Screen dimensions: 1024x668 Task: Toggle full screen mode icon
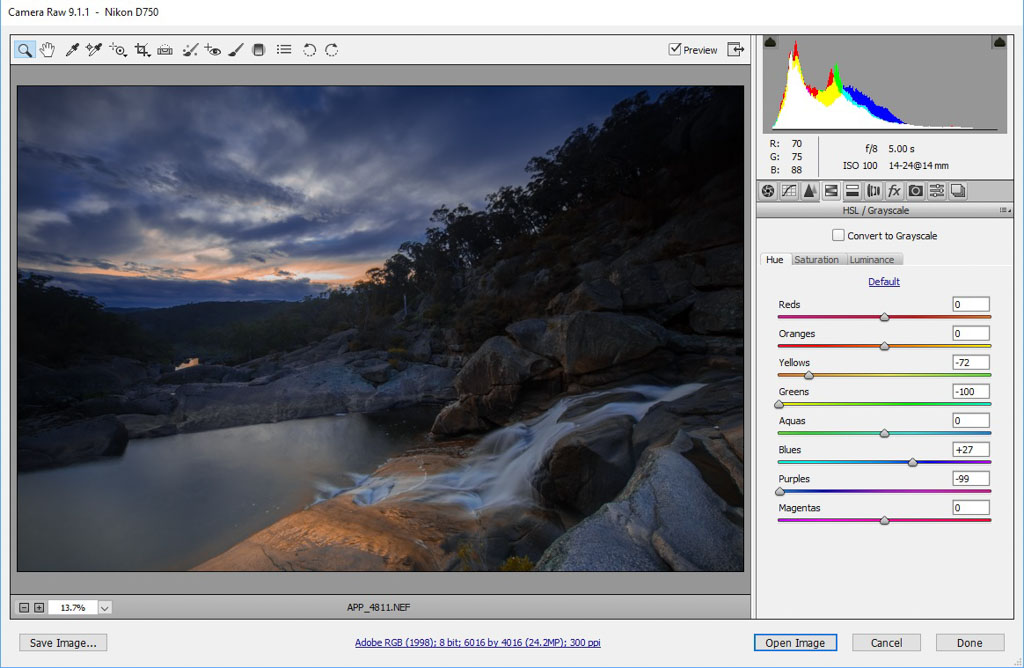736,49
